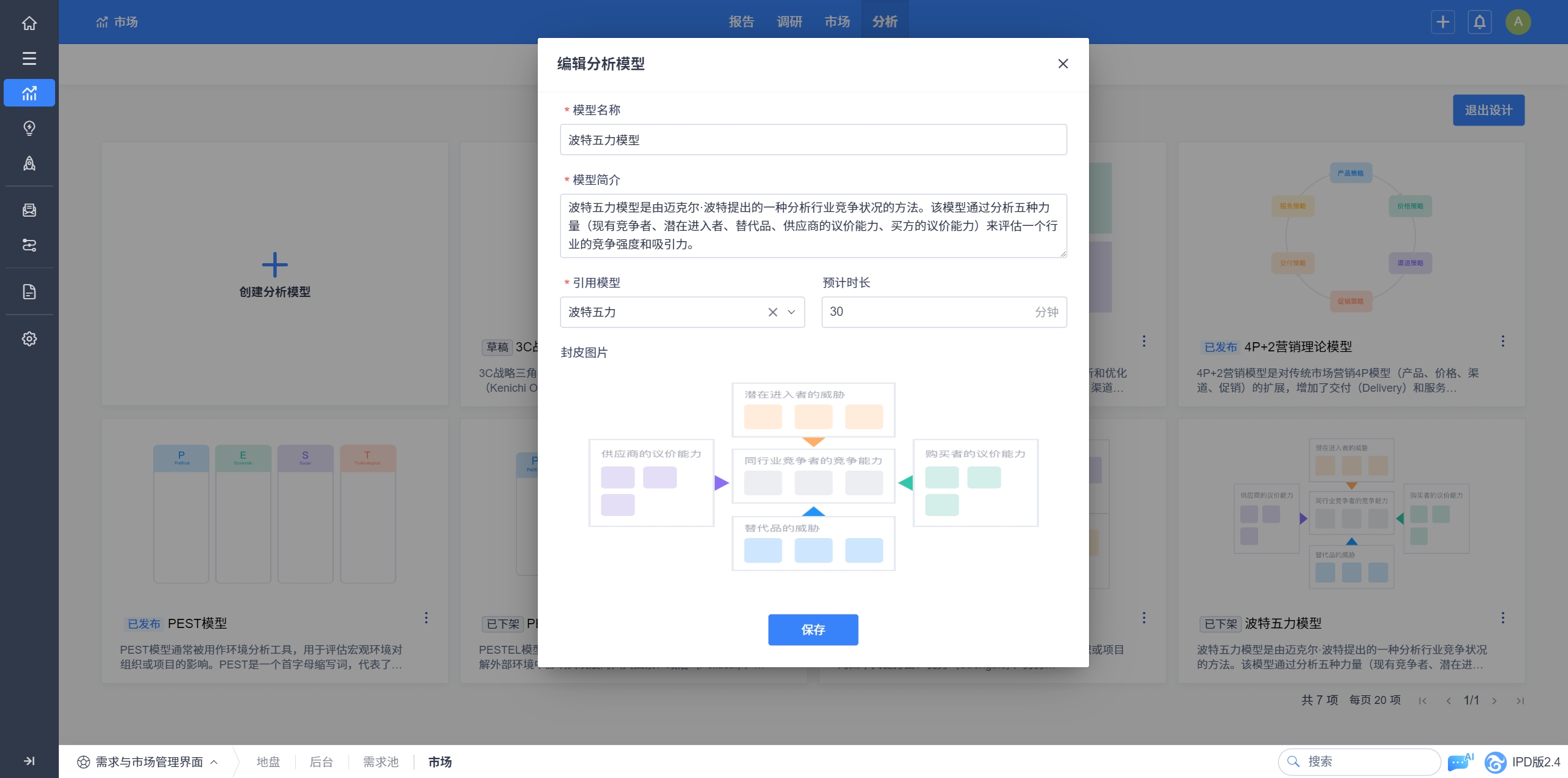Open more options for 4P+2营销理论模型 card
Screen dimensions: 1568x778
(1502, 341)
